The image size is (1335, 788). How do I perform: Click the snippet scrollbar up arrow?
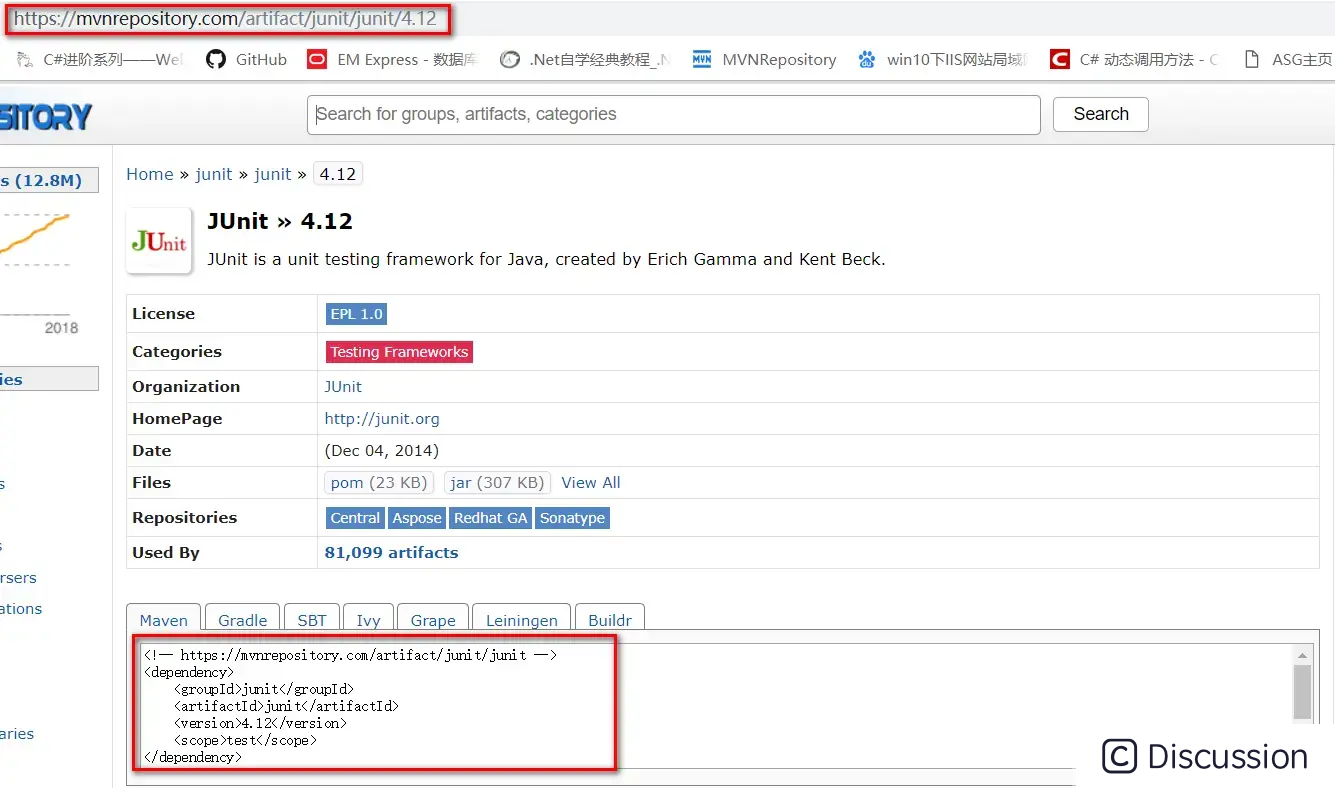coord(1302,656)
